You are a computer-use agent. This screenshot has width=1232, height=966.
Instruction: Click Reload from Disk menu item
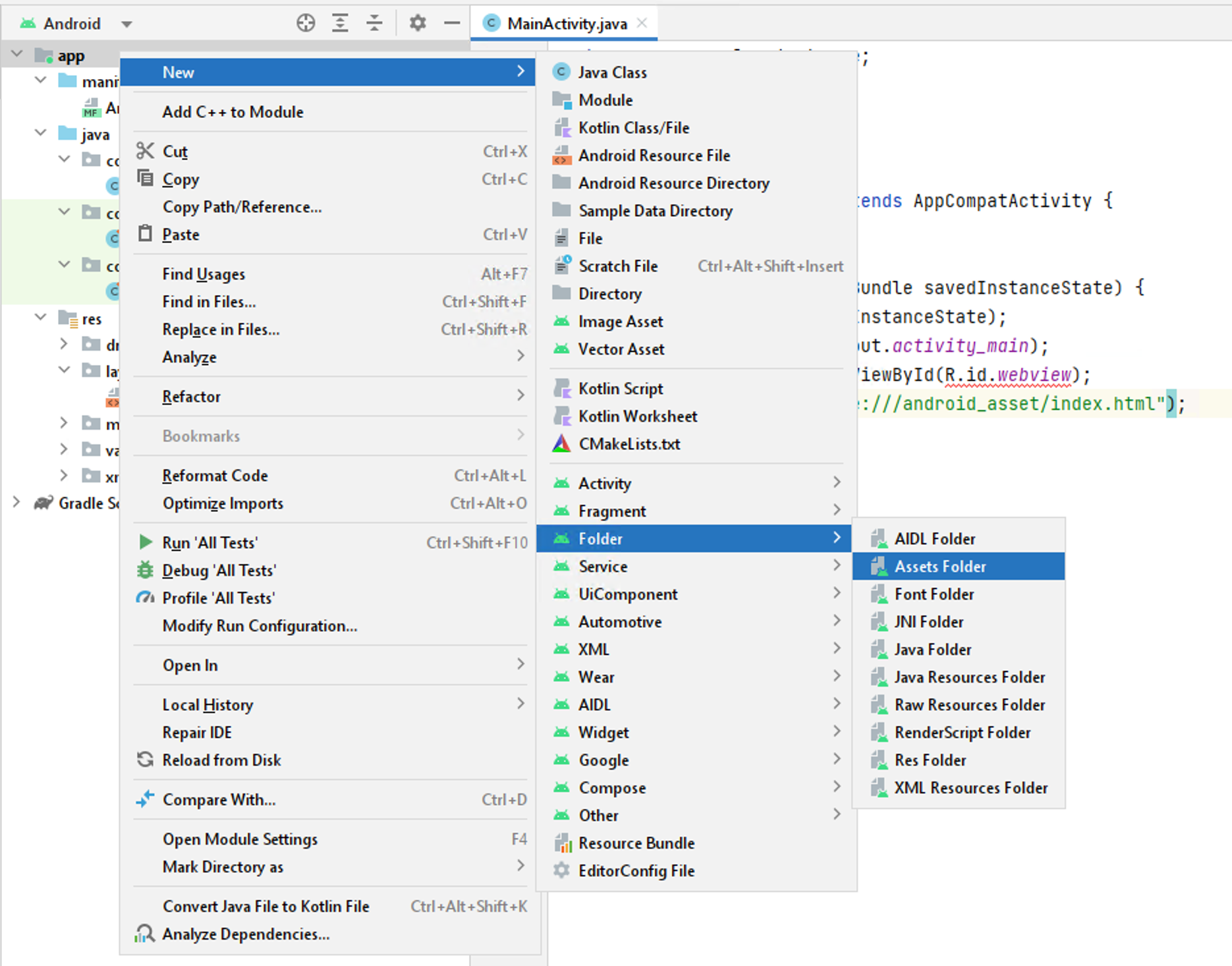(221, 760)
